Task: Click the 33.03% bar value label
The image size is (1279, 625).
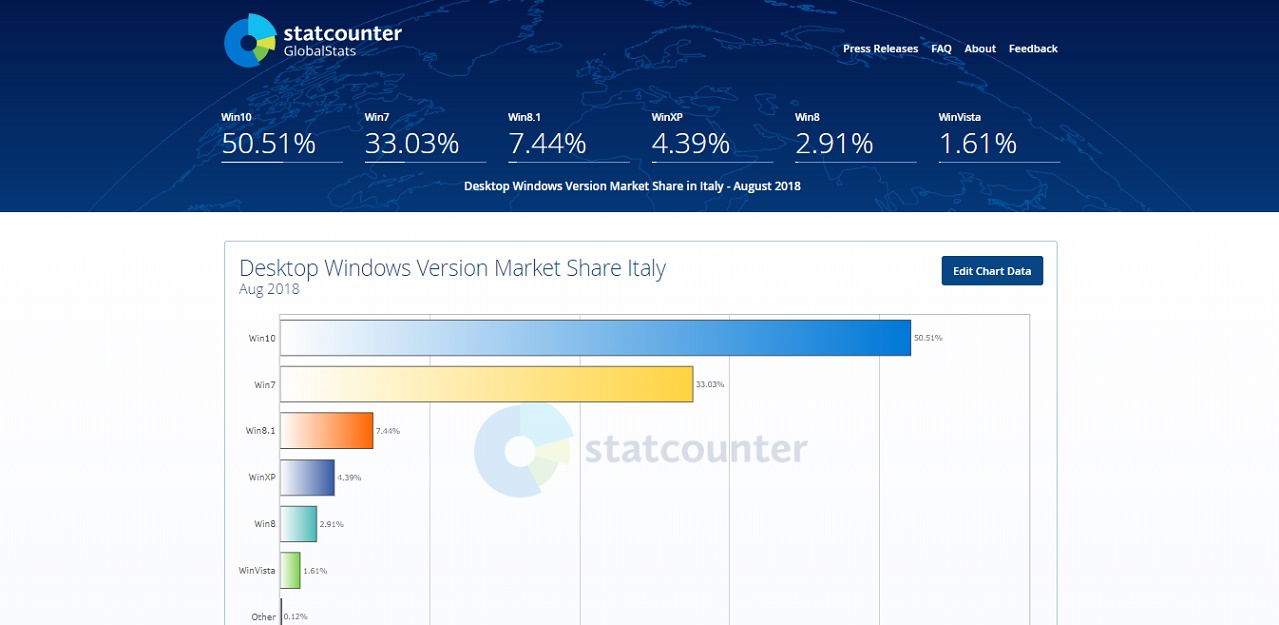Action: [x=710, y=384]
